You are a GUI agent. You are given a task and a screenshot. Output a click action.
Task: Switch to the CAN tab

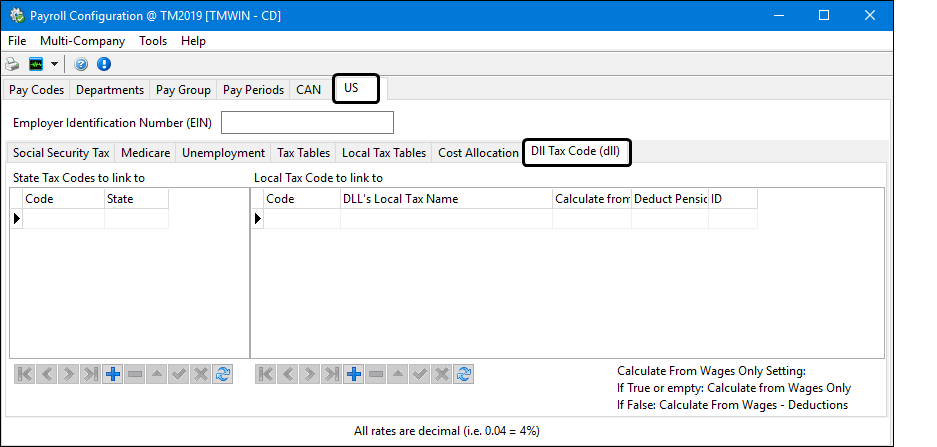(x=308, y=90)
